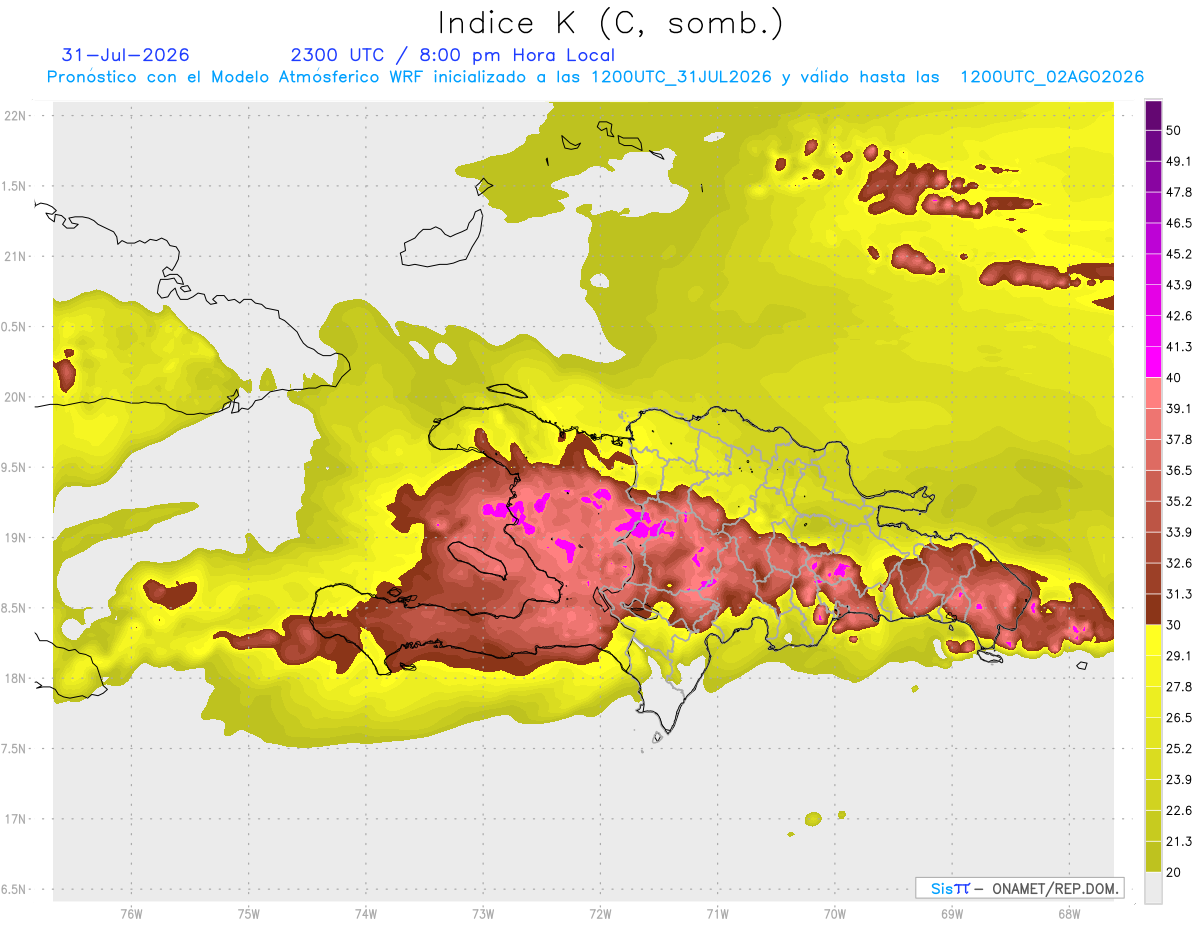
Task: Click the "76W" longitude label
Action: pyautogui.click(x=131, y=913)
